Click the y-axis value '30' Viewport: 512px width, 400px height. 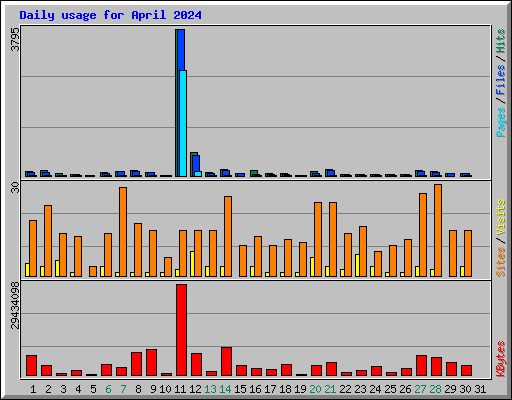15,187
